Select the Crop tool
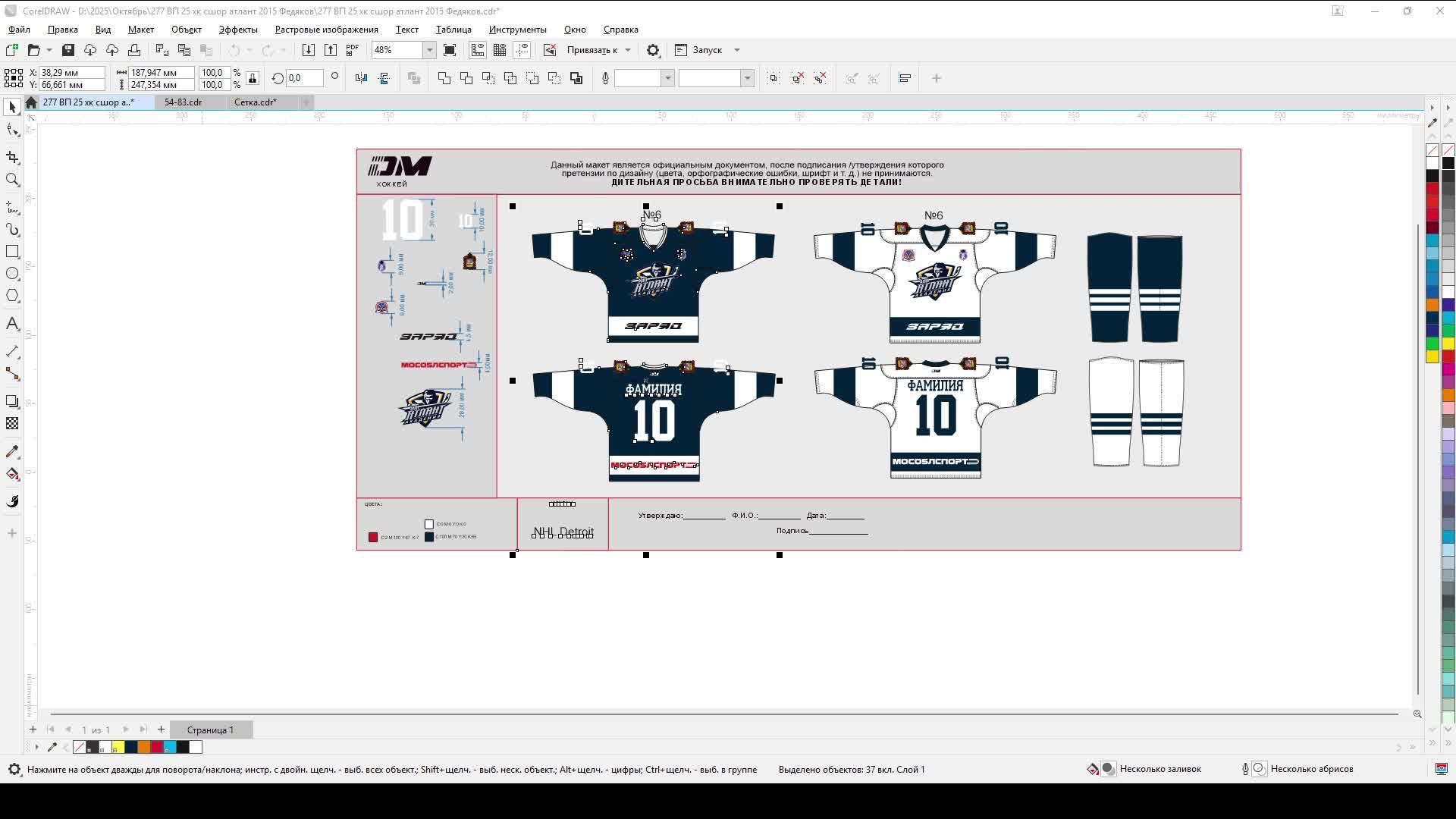Image resolution: width=1456 pixels, height=819 pixels. point(12,158)
